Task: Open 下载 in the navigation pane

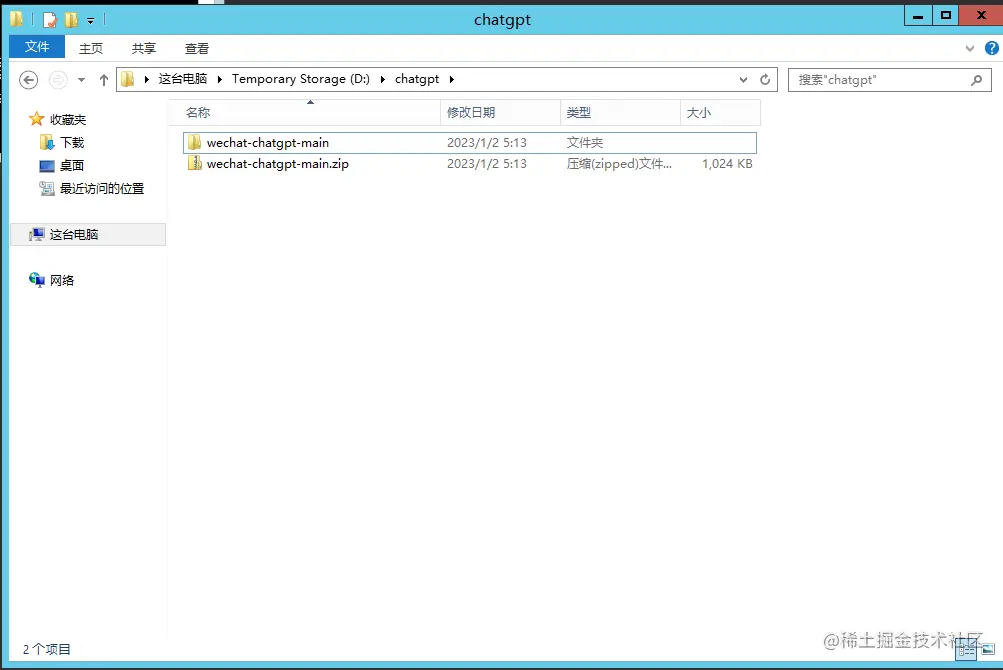Action: 72,143
